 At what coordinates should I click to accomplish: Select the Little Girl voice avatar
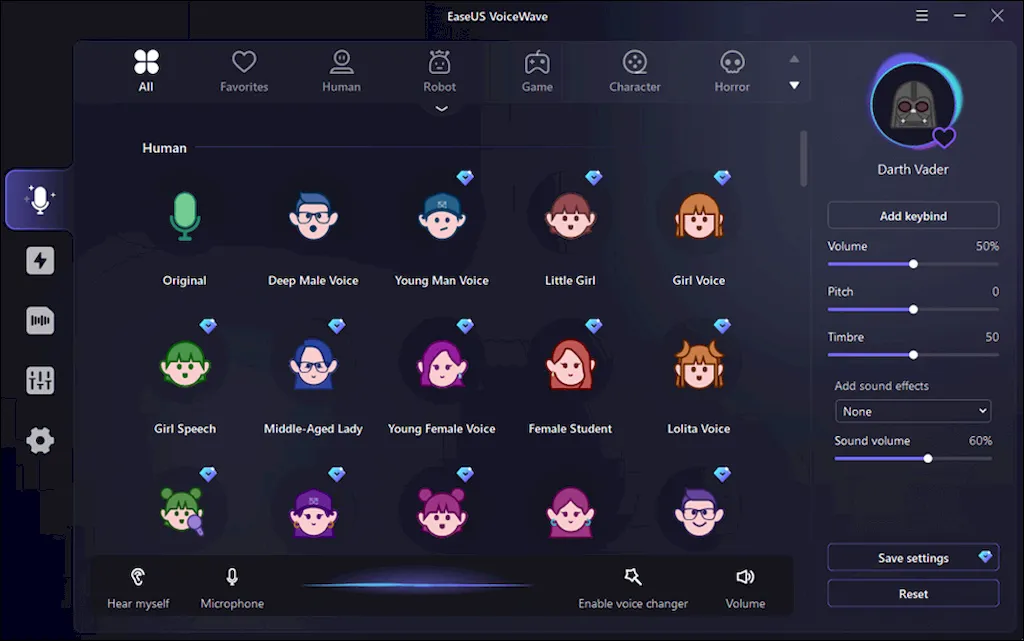[x=570, y=216]
